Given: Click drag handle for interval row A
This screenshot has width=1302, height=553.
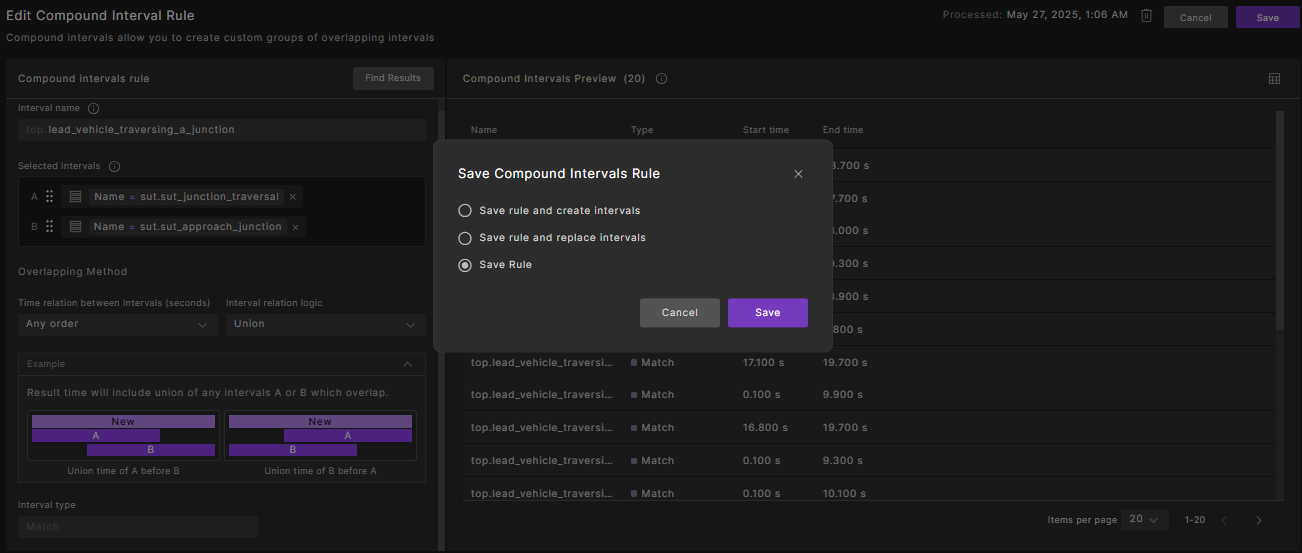Looking at the screenshot, I should click(49, 197).
